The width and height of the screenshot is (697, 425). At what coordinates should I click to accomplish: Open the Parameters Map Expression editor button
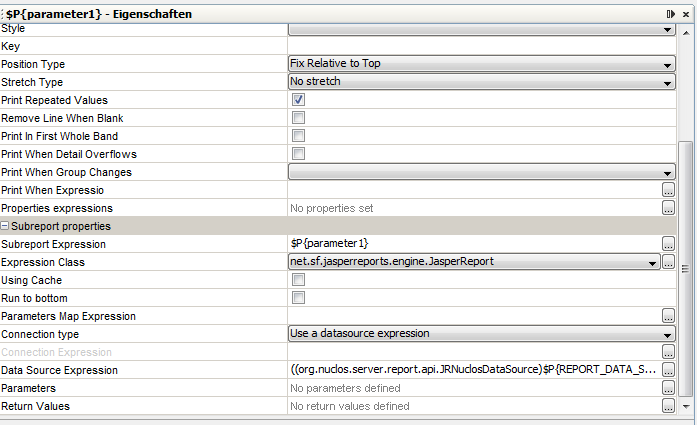(668, 316)
